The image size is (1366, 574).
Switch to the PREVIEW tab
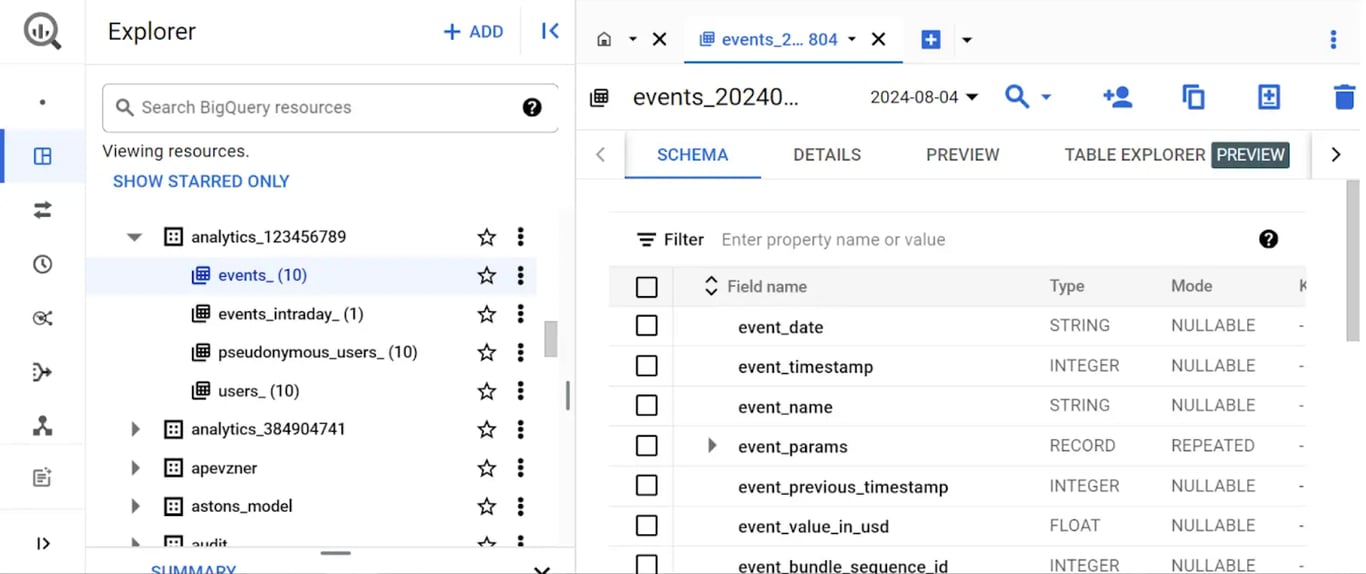click(x=962, y=155)
